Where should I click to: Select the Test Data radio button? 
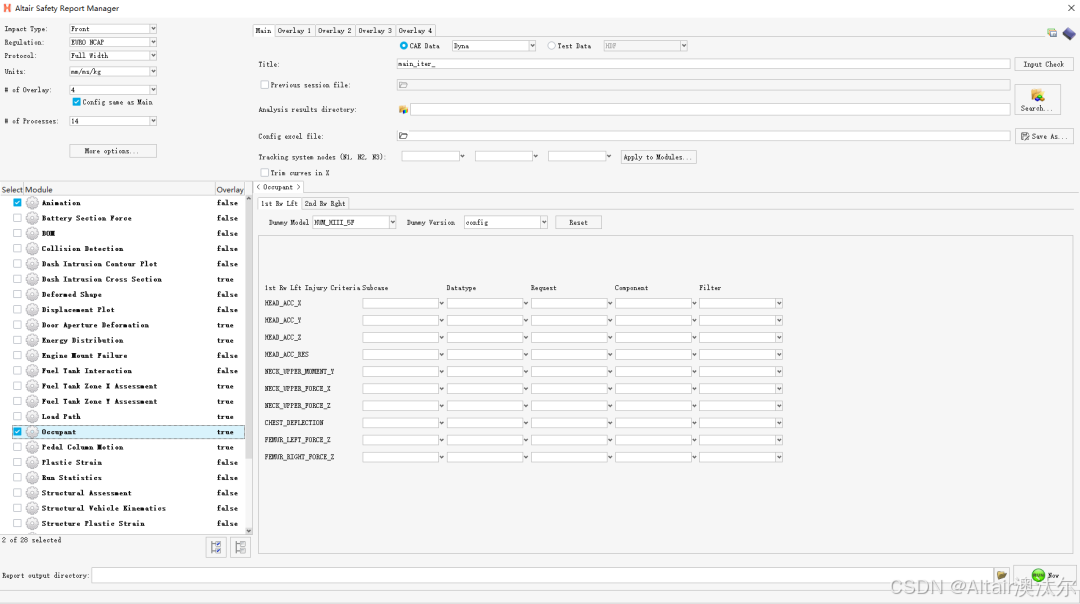[x=552, y=45]
